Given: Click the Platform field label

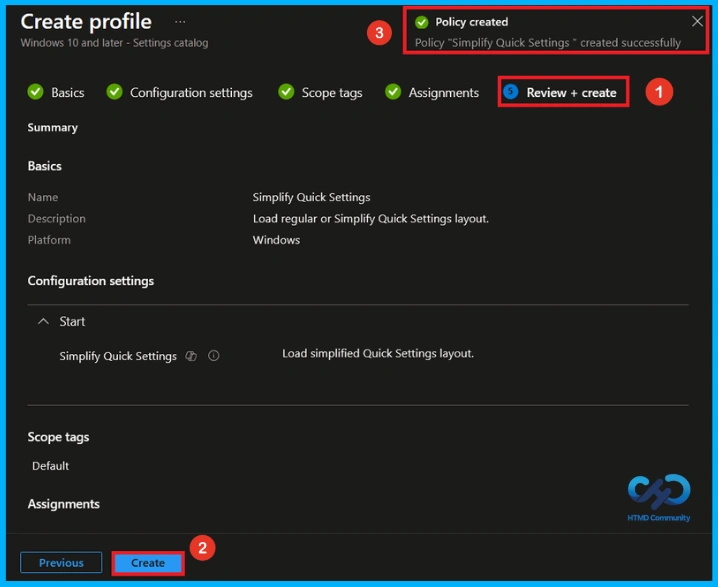Looking at the screenshot, I should click(x=49, y=240).
